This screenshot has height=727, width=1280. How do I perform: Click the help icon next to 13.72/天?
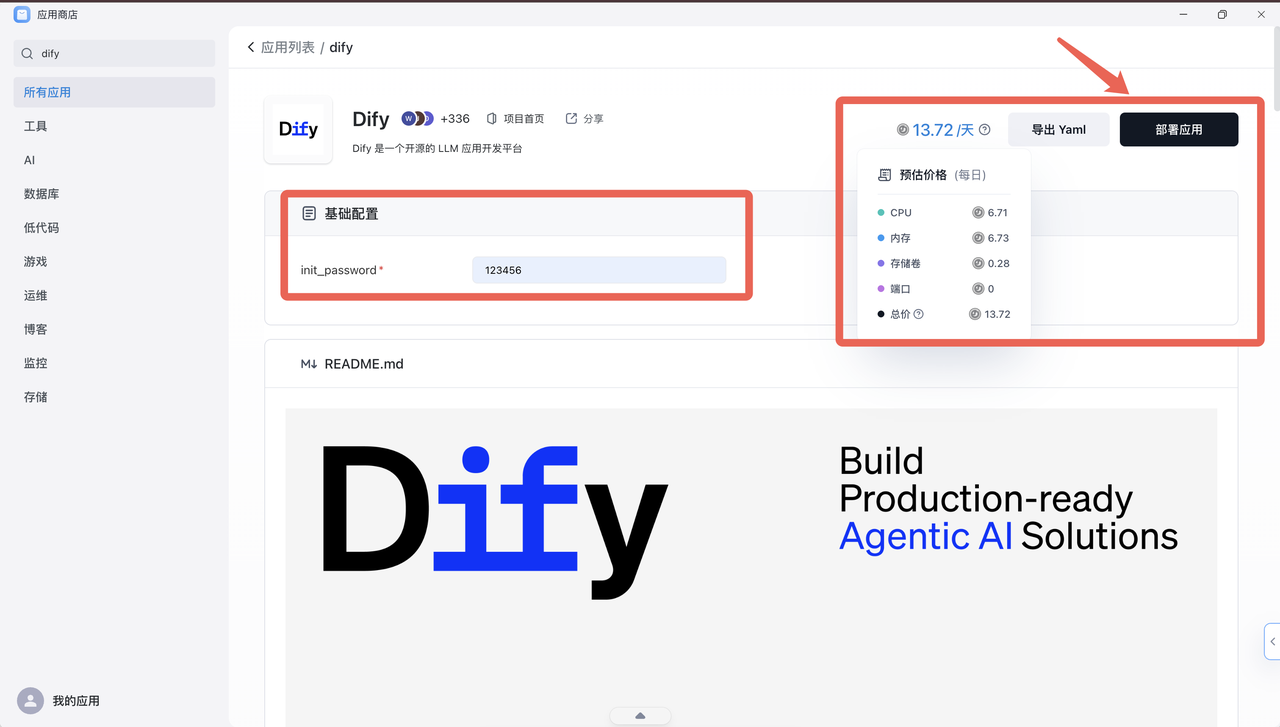click(985, 130)
